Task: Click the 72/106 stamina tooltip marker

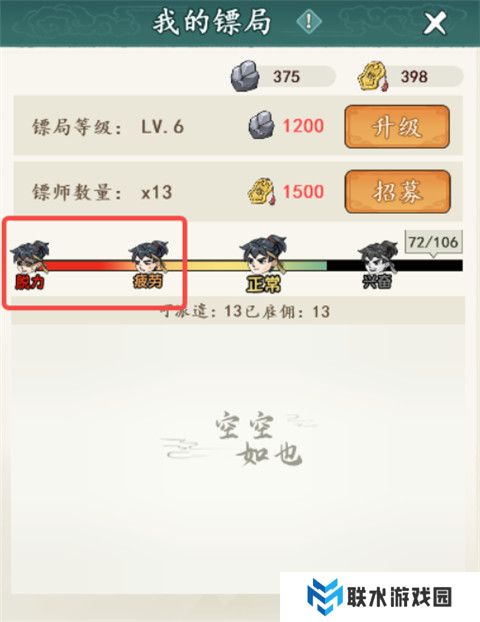Action: tap(434, 243)
